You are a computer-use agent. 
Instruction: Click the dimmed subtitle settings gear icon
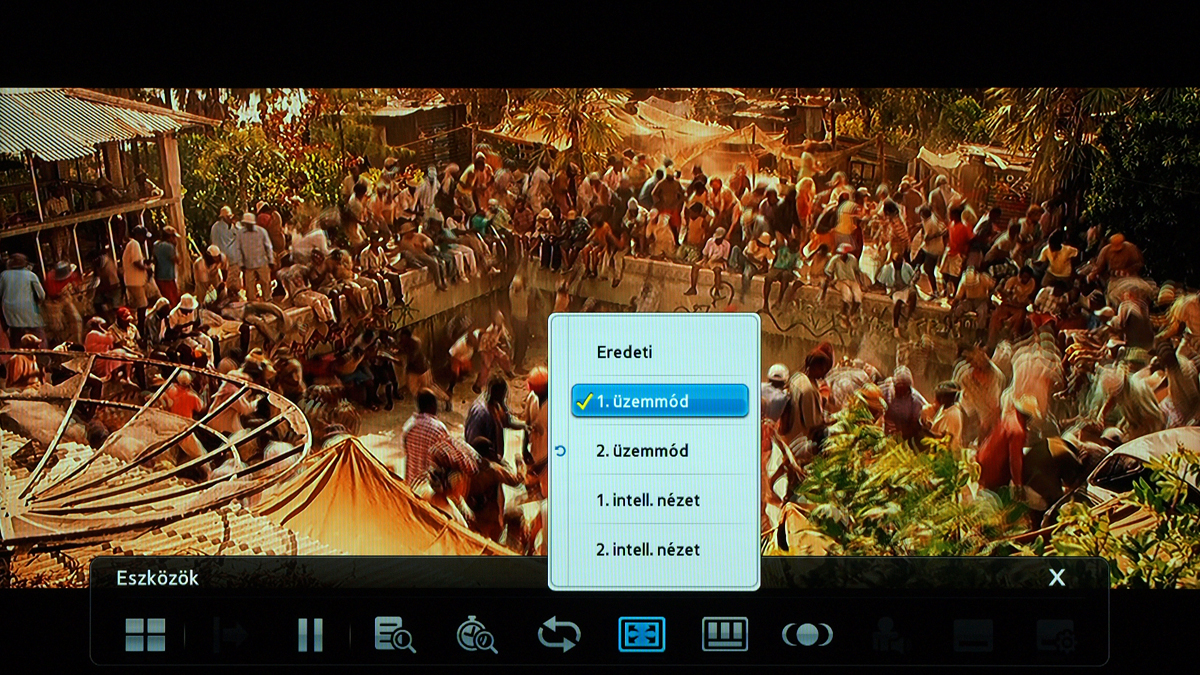click(1056, 635)
